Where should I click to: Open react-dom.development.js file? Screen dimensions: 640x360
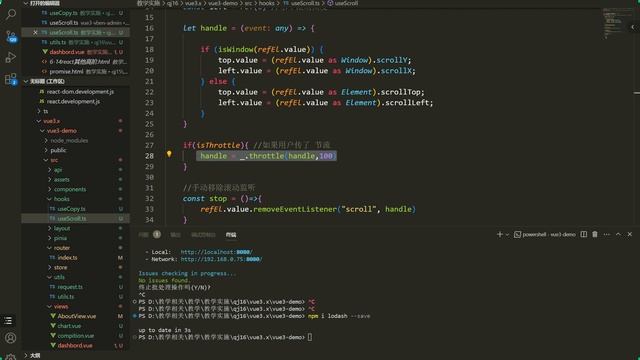(x=80, y=91)
